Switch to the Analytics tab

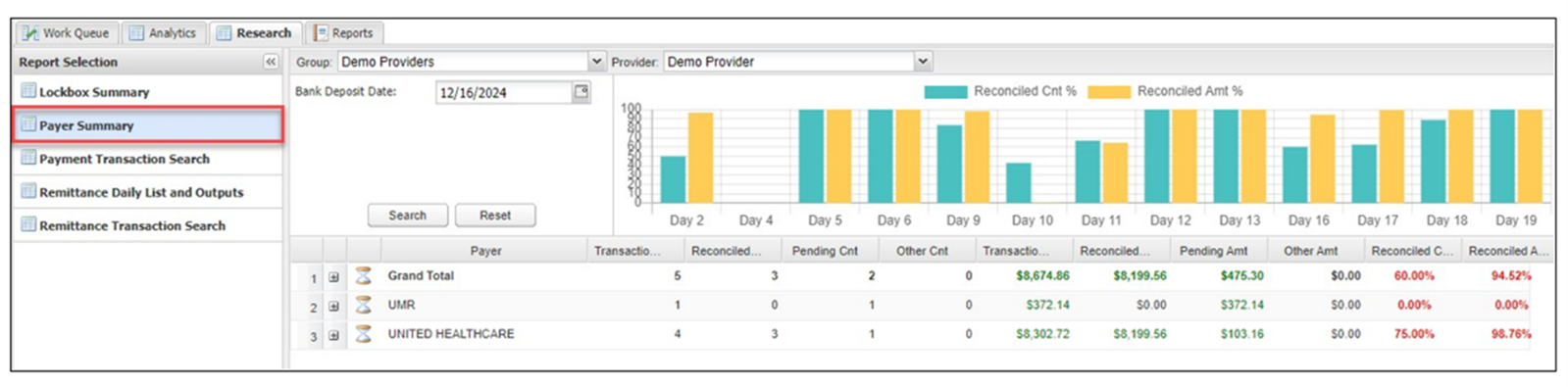163,32
